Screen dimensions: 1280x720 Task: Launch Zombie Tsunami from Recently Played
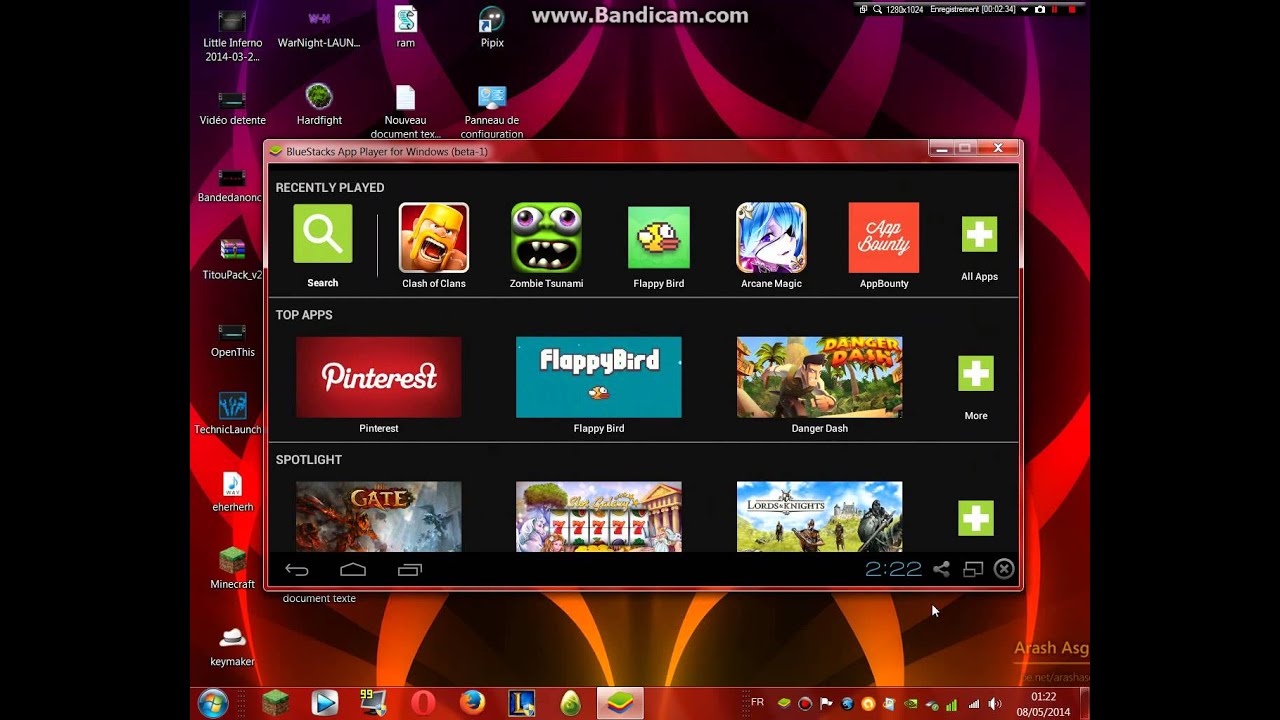point(546,238)
